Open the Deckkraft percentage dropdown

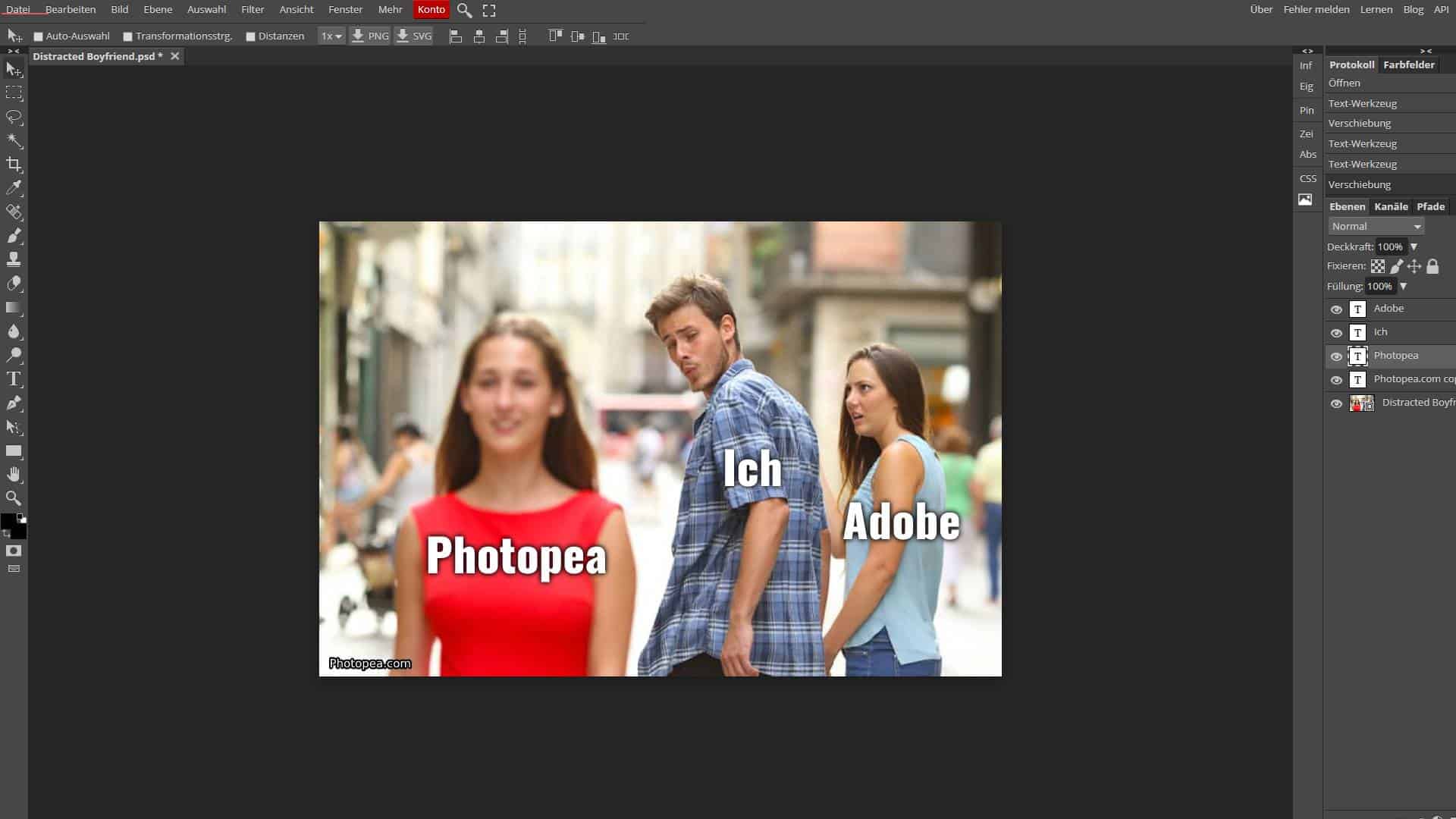(x=1414, y=246)
